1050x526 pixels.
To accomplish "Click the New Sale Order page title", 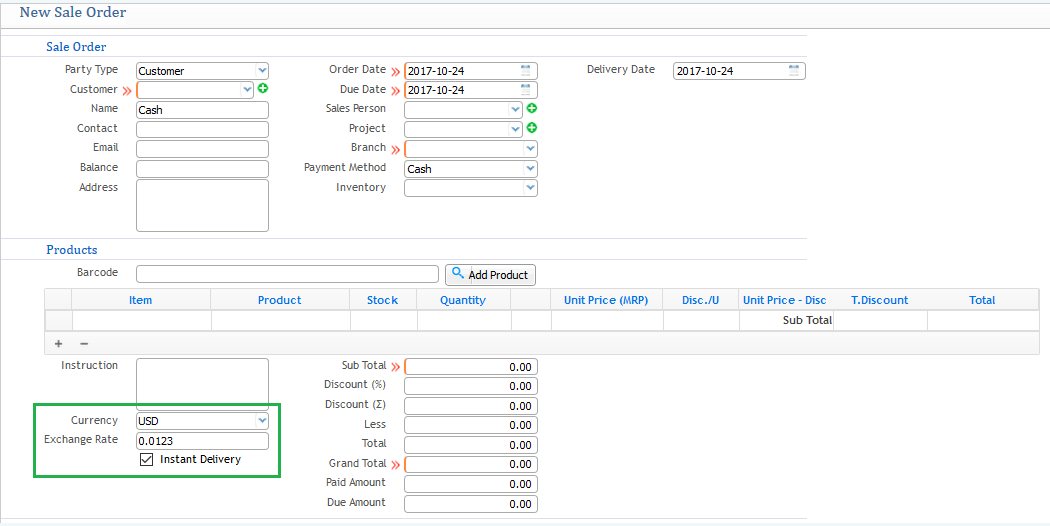I will tap(73, 12).
